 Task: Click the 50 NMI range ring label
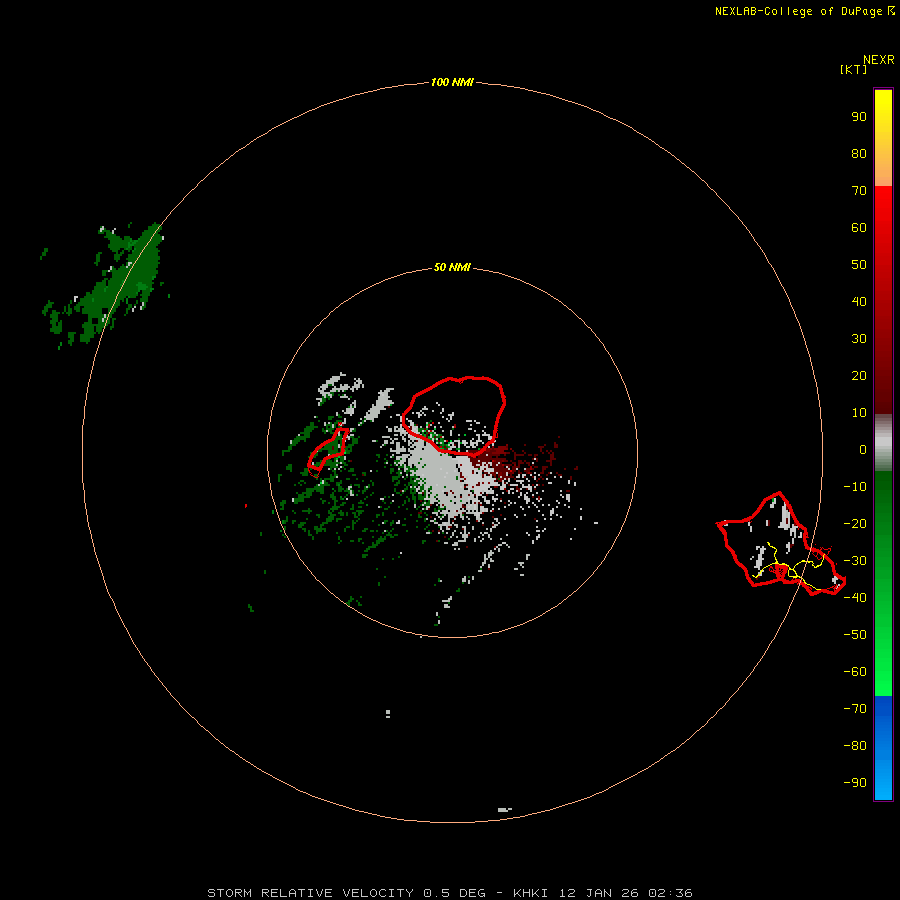[452, 267]
